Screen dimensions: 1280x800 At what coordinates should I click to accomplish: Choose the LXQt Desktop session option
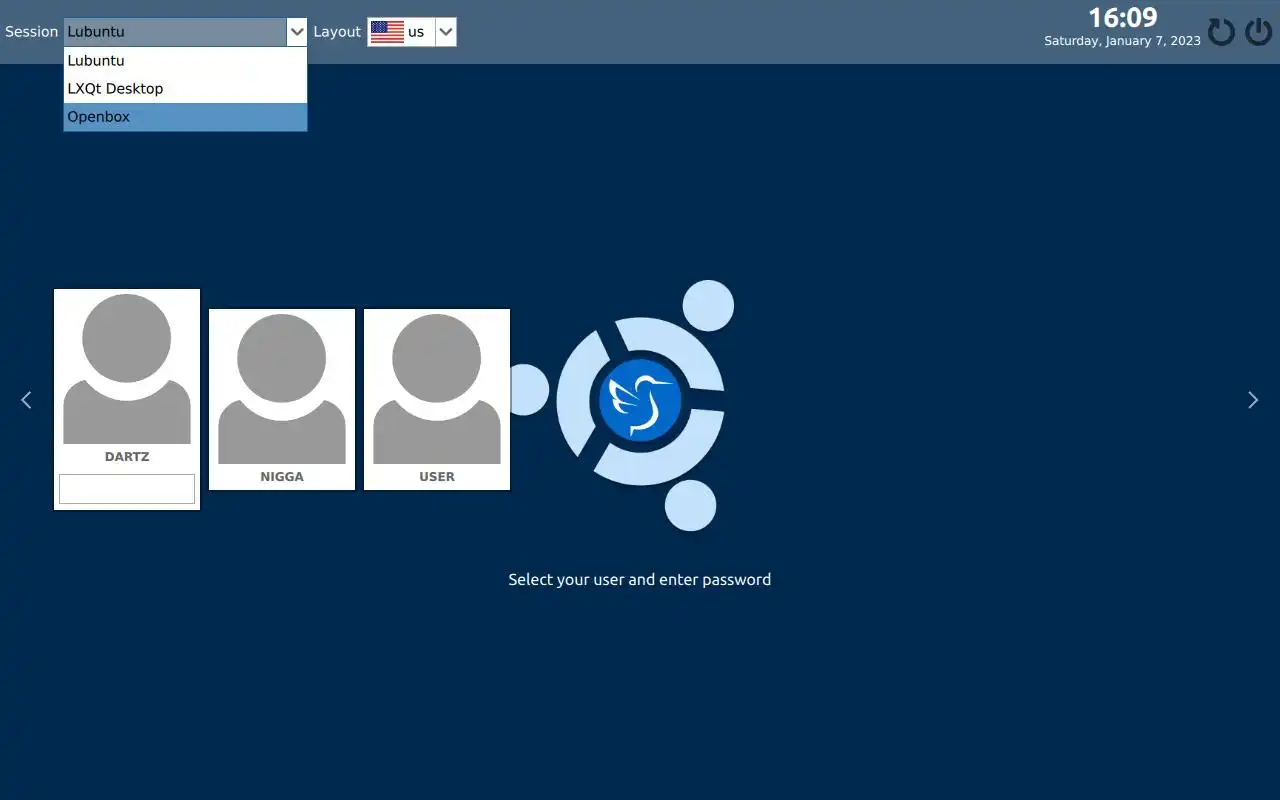[x=185, y=89]
